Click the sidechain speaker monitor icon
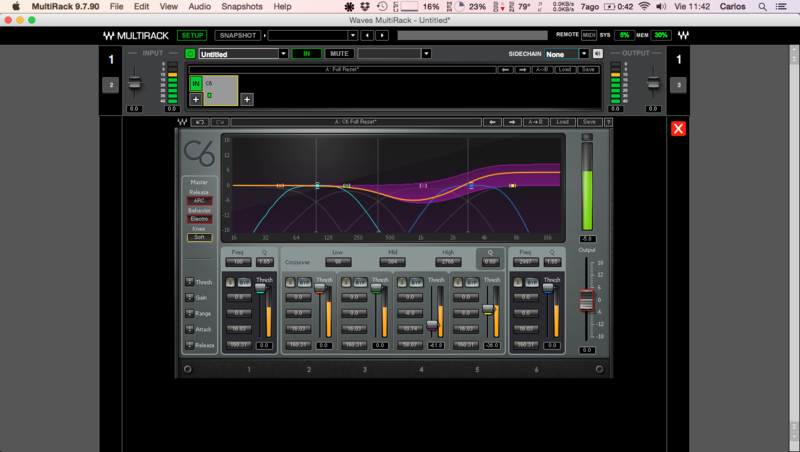The height and width of the screenshot is (452, 800). point(597,54)
